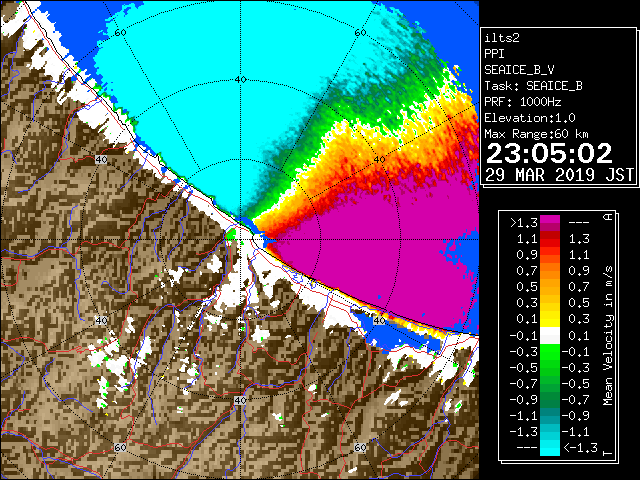Image resolution: width=640 pixels, height=480 pixels.
Task: Click the timestamp '23:05:02'
Action: (549, 153)
